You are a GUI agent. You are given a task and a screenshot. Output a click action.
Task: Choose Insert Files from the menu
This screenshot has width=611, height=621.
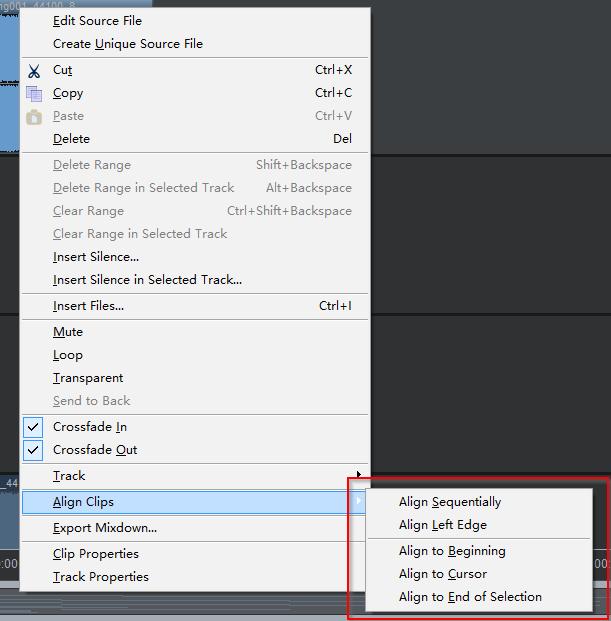coord(88,306)
